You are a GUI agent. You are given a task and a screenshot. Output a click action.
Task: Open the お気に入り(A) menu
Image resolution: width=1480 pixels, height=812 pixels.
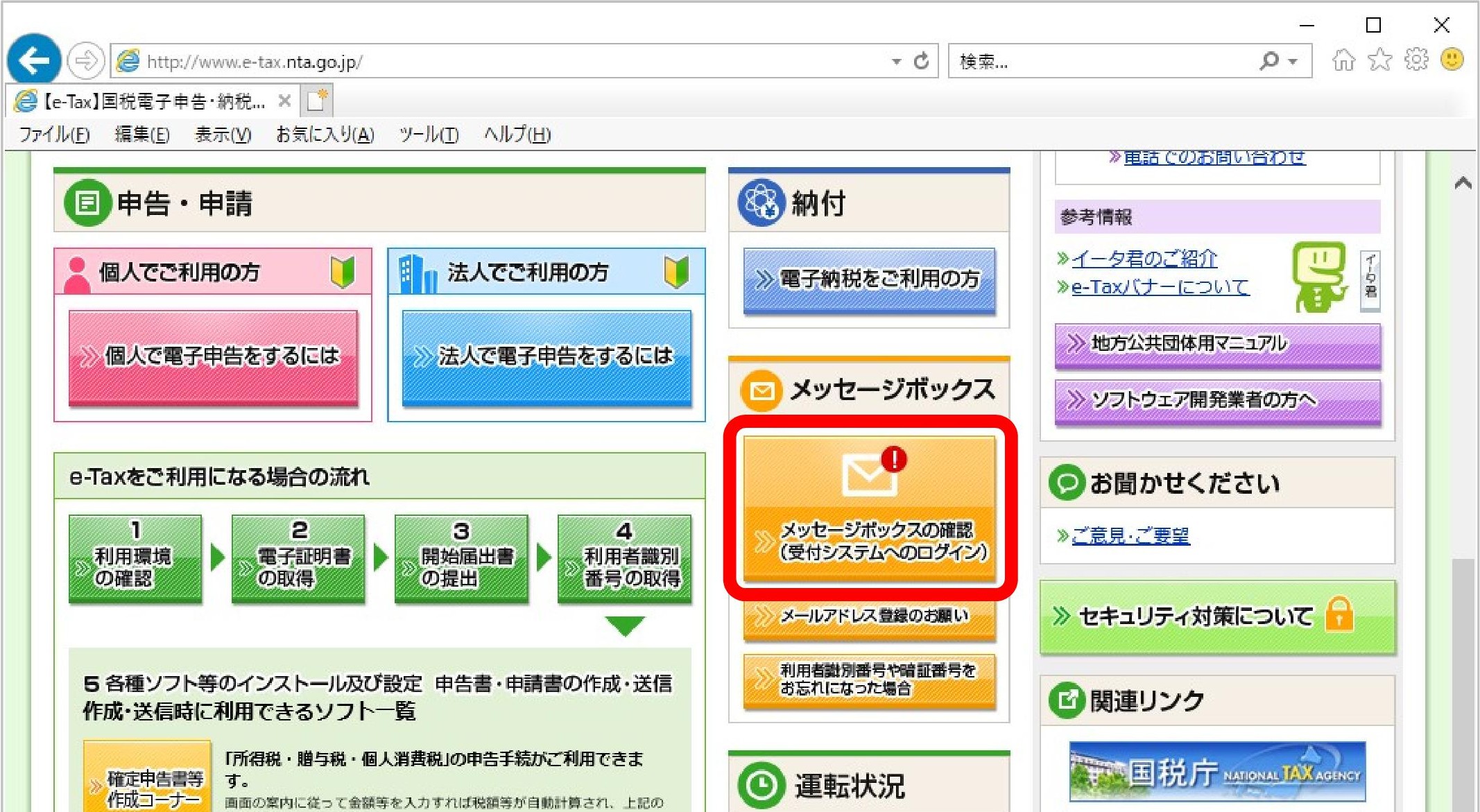tap(325, 135)
